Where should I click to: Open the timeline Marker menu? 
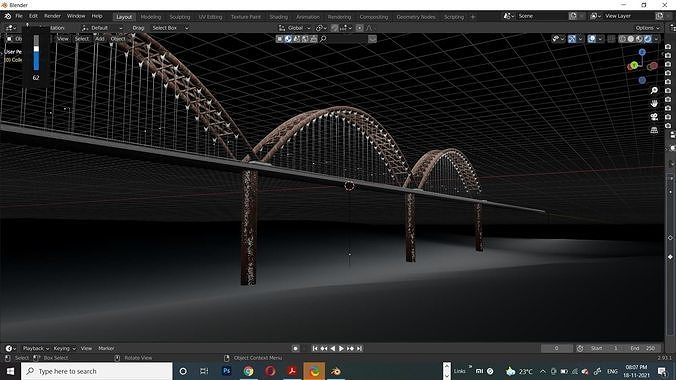(106, 349)
